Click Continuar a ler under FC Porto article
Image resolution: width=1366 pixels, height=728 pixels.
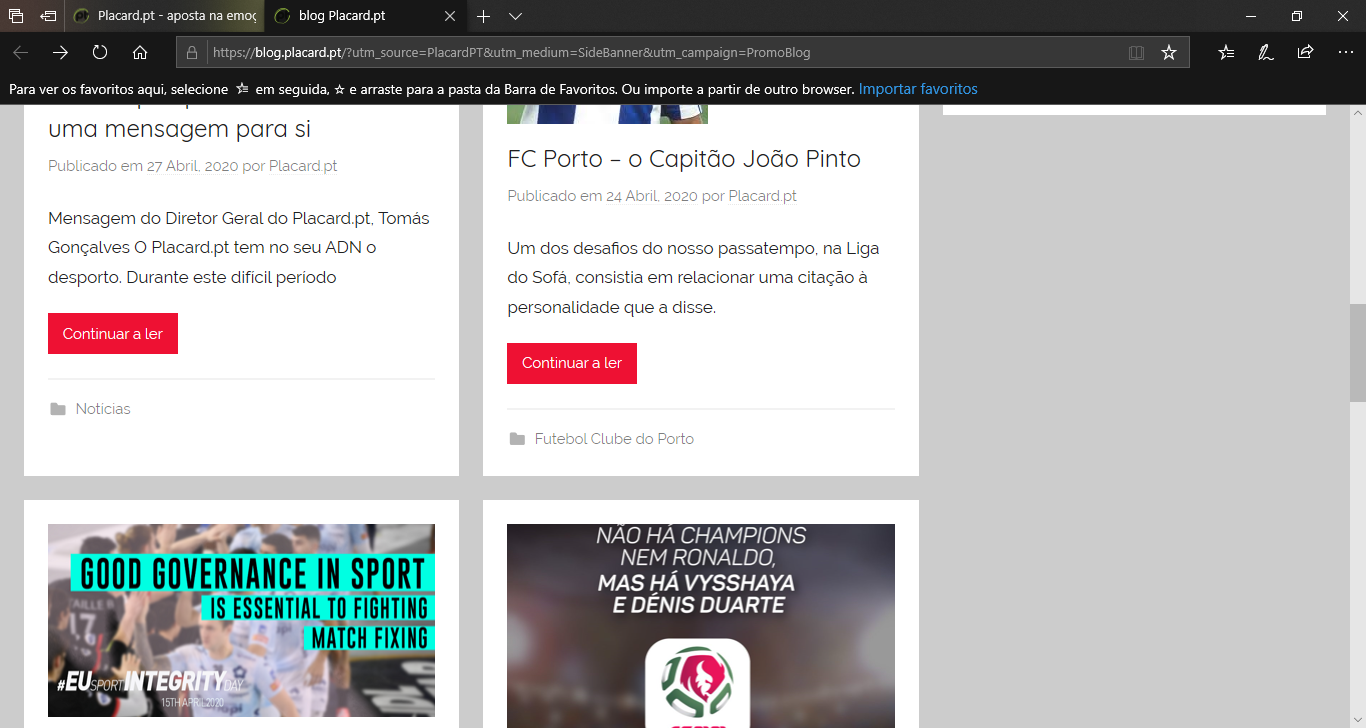[x=572, y=363]
